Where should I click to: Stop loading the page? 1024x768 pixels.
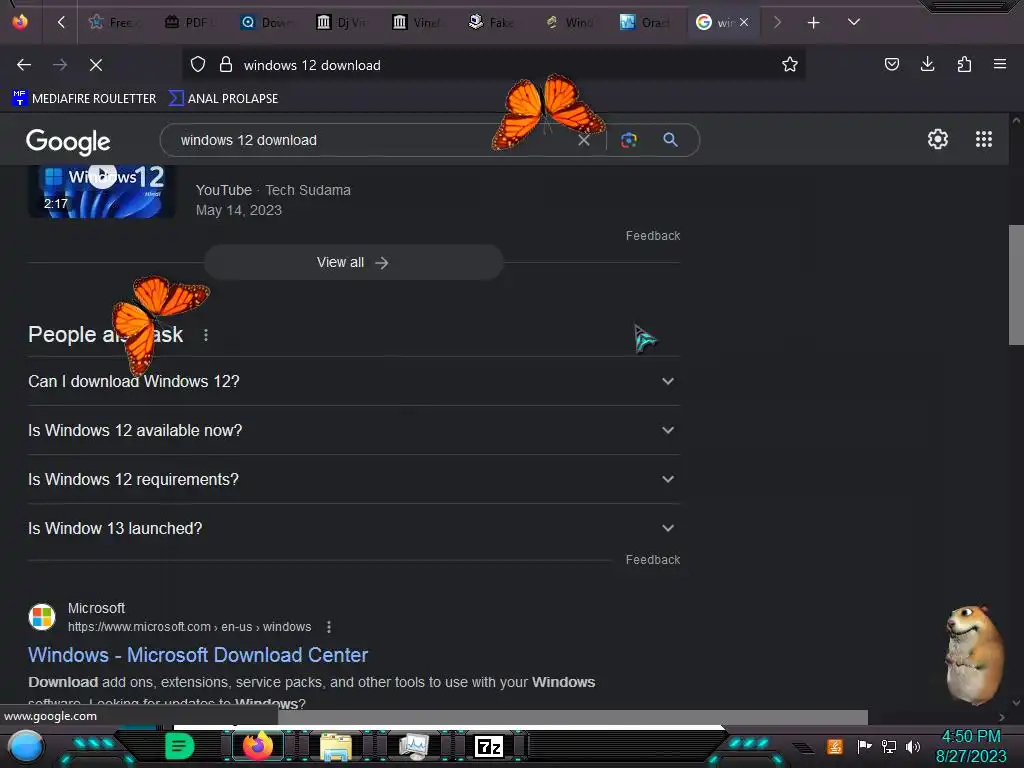tap(96, 65)
